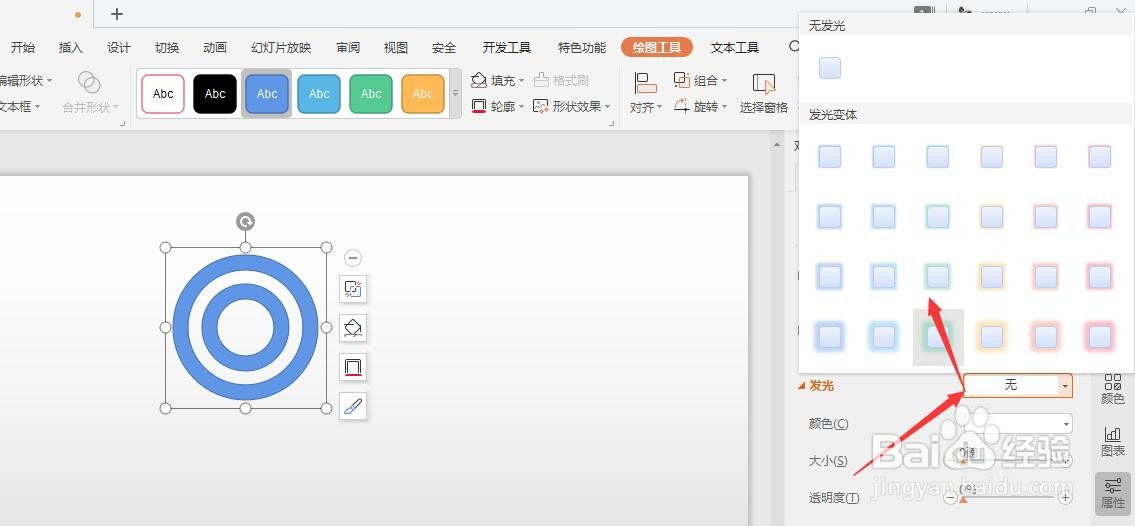Click the floating shape fill bucket icon
The height and width of the screenshot is (526, 1135).
tap(353, 328)
